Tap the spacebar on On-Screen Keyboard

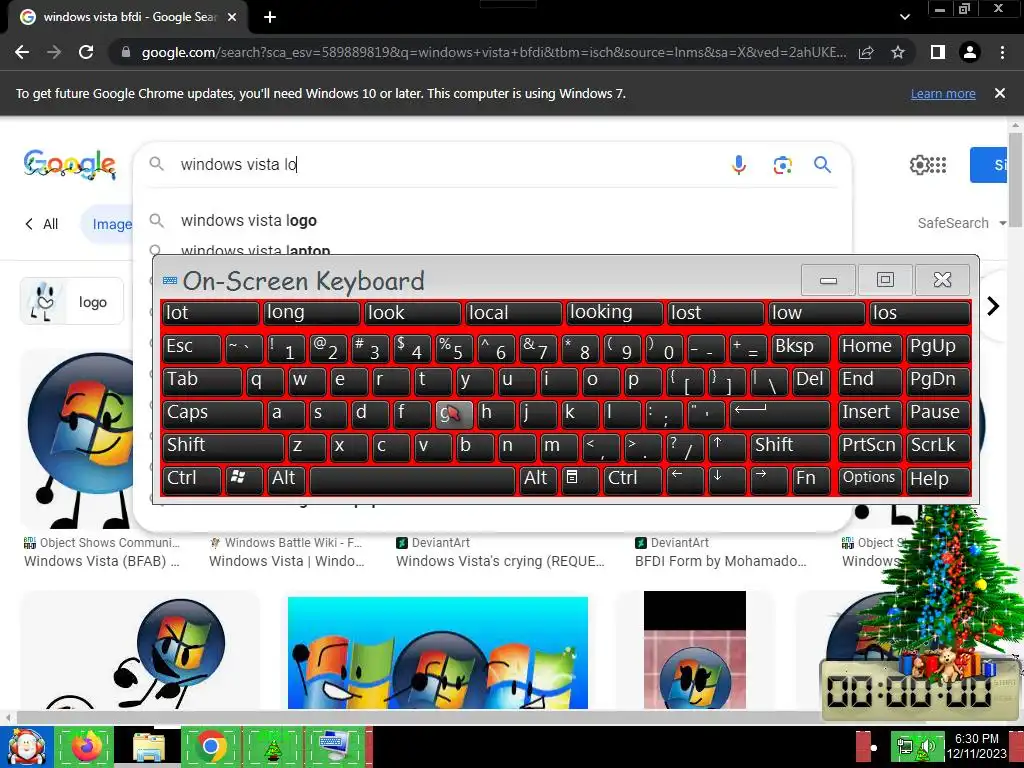pyautogui.click(x=413, y=479)
